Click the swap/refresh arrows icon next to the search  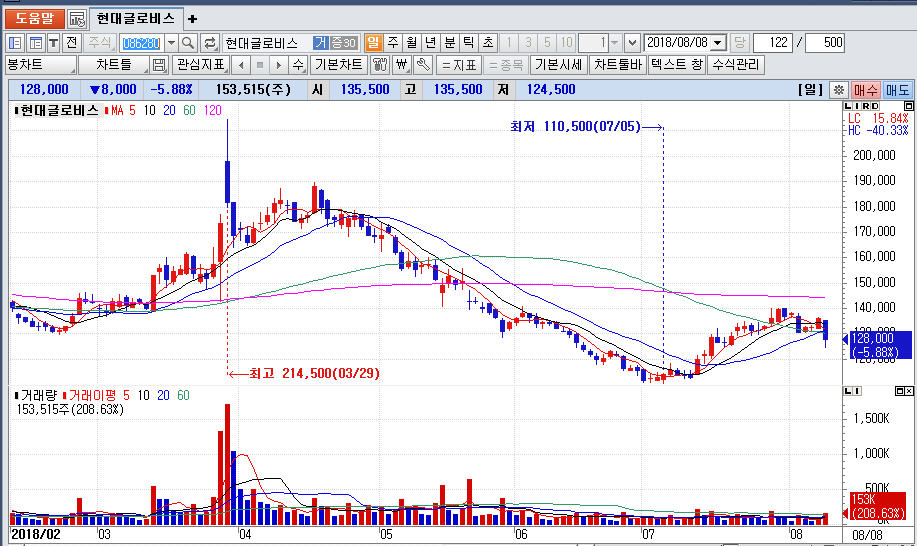click(x=210, y=42)
